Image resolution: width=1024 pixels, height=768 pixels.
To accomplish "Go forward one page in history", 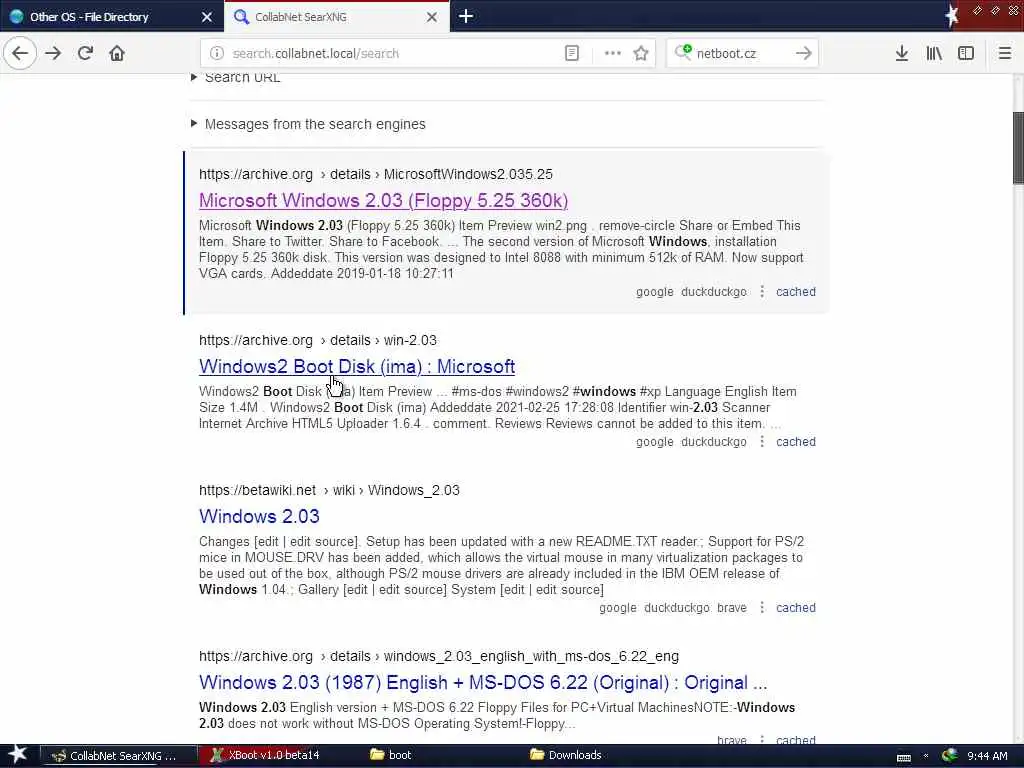I will [53, 53].
